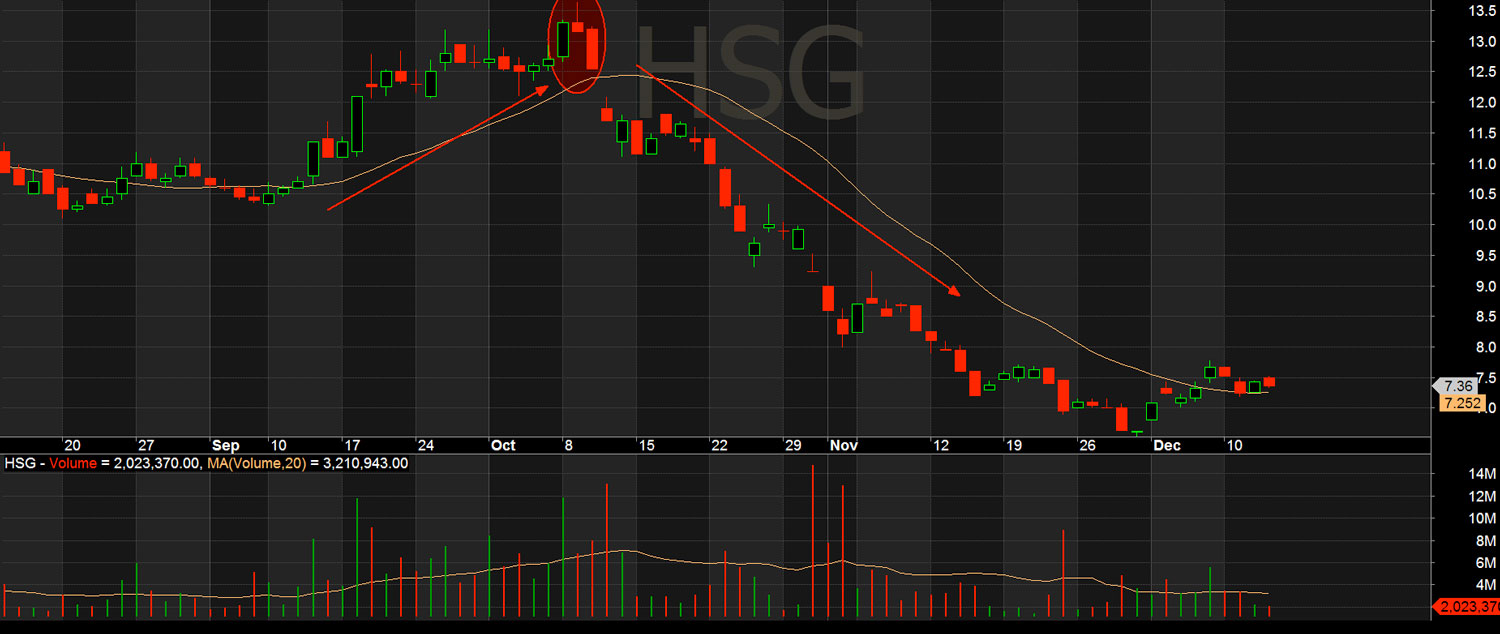1500x634 pixels.
Task: Click the 14M volume axis label
Action: coord(1481,474)
